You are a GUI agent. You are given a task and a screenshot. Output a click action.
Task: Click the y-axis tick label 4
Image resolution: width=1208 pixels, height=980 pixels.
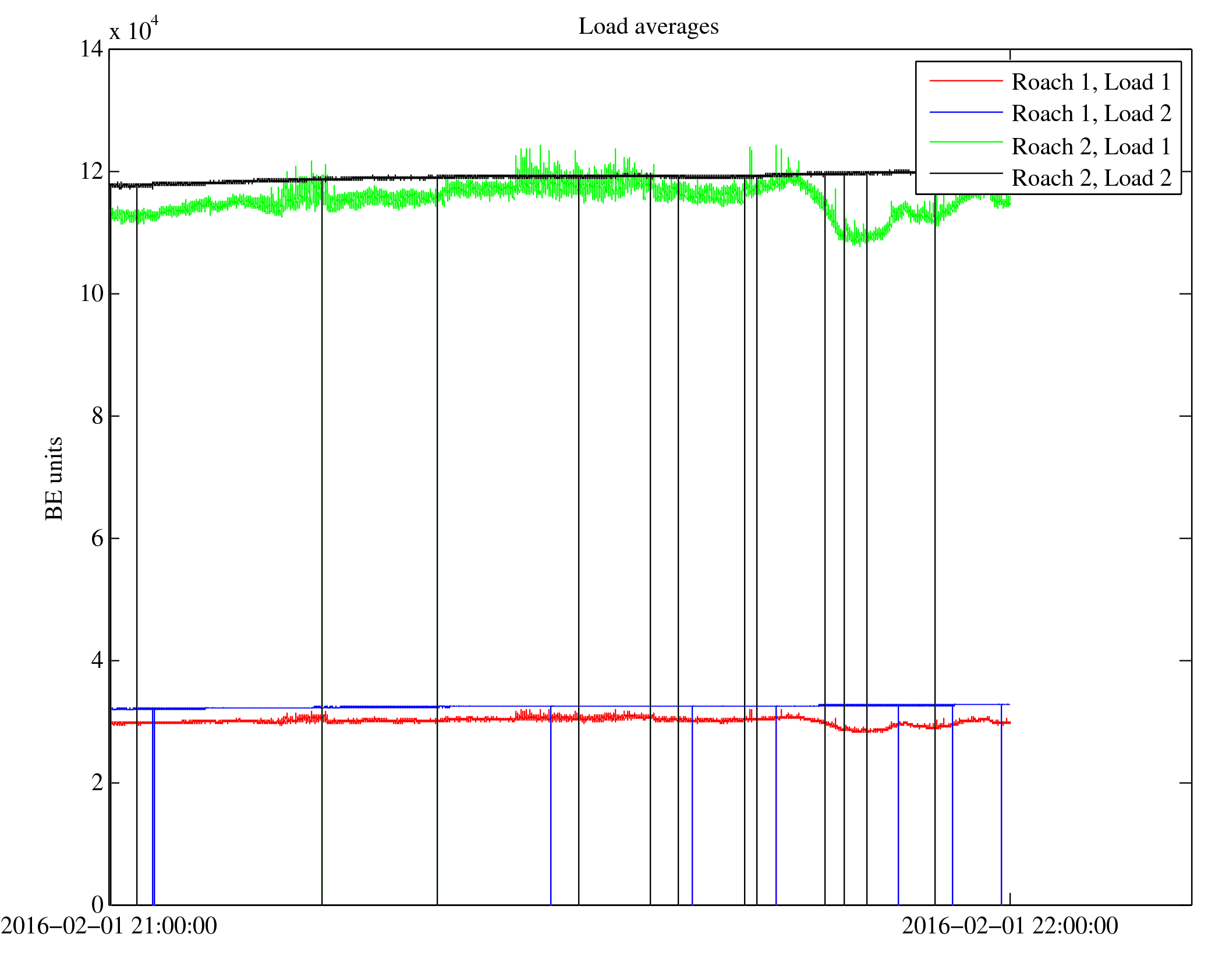(x=97, y=660)
